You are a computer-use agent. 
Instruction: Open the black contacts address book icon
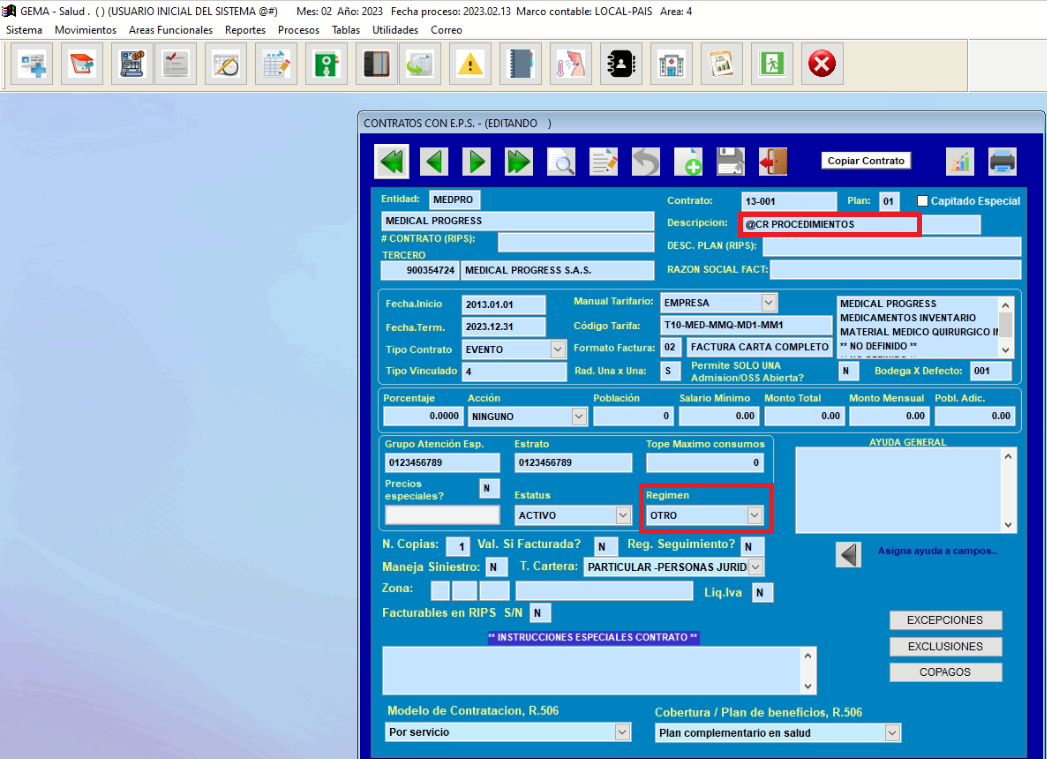click(621, 64)
